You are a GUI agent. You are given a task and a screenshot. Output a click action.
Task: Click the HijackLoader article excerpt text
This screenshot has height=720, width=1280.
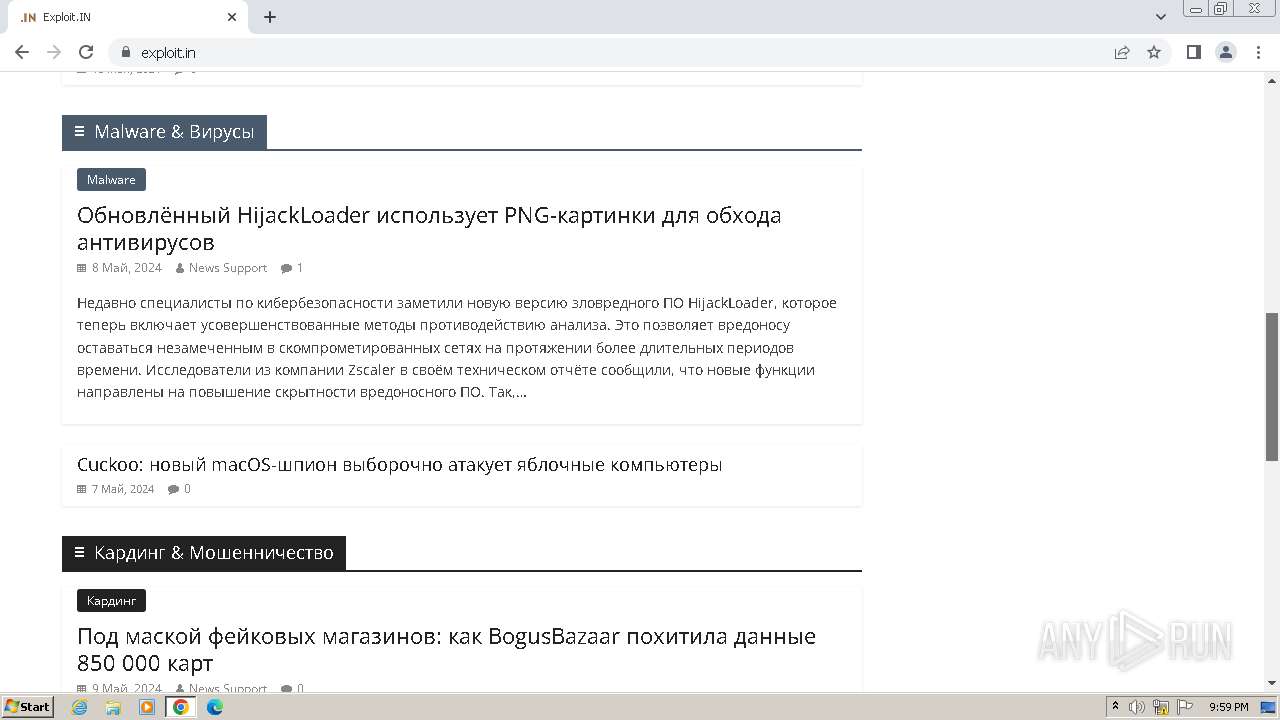point(457,347)
